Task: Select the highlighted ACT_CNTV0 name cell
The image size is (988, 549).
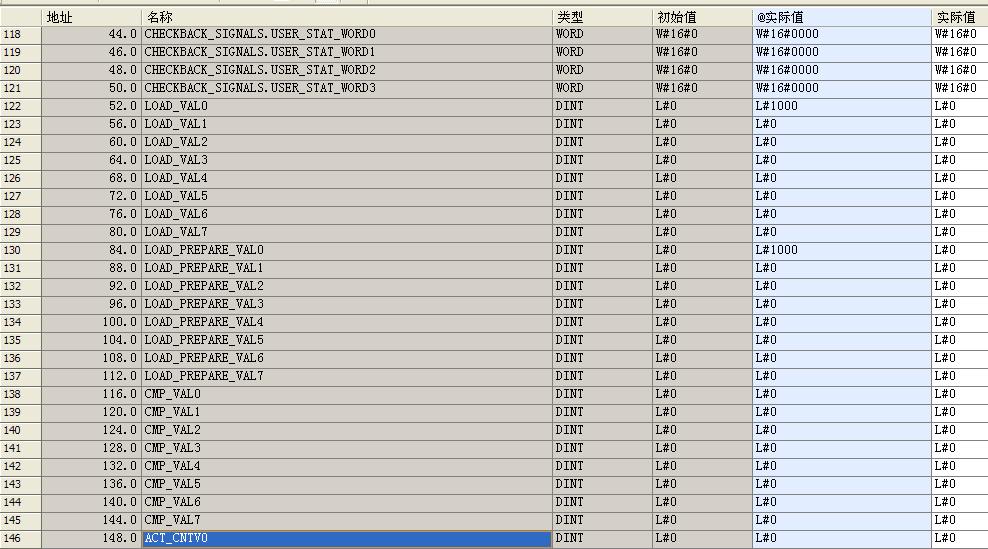Action: (346, 539)
